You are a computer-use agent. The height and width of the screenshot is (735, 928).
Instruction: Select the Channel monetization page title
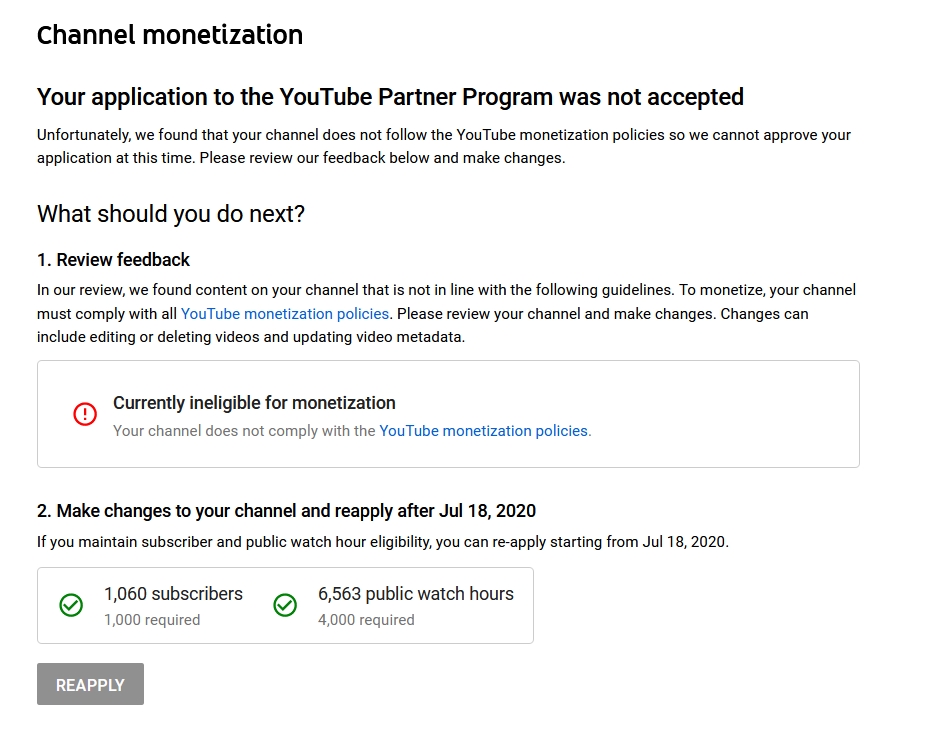(170, 34)
